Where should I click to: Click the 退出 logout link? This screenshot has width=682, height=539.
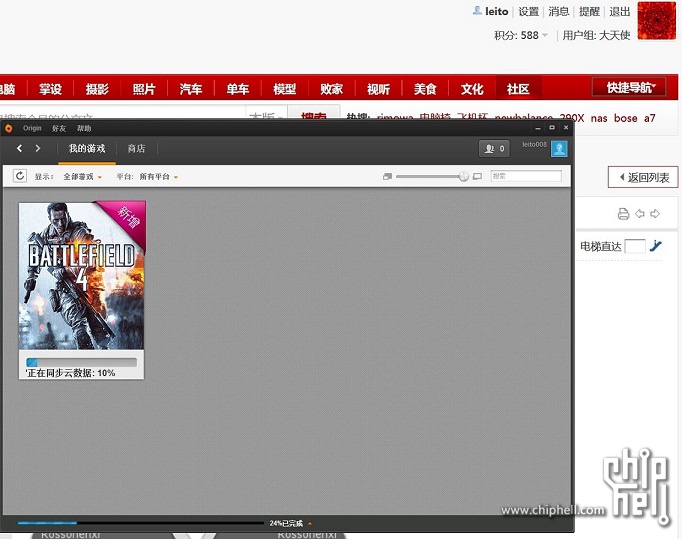pyautogui.click(x=620, y=12)
